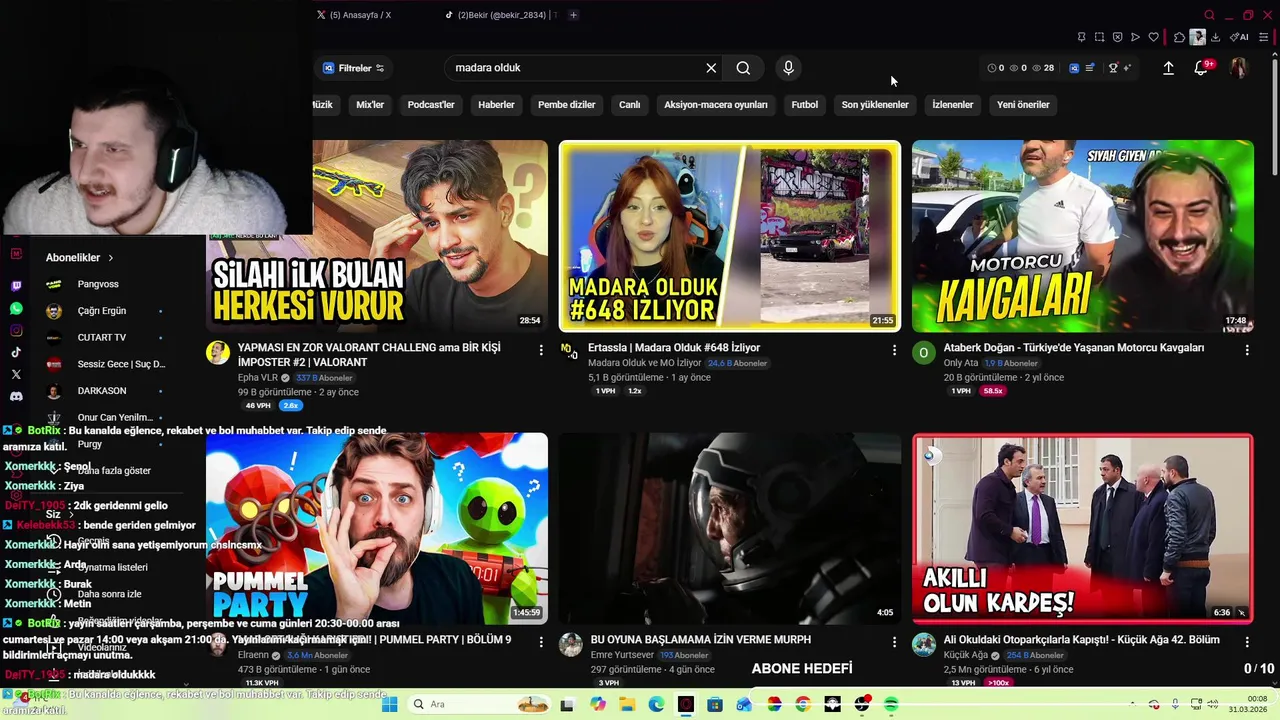Open options menu for Küçük Ağa video
This screenshot has width=1280, height=720.
(1247, 642)
